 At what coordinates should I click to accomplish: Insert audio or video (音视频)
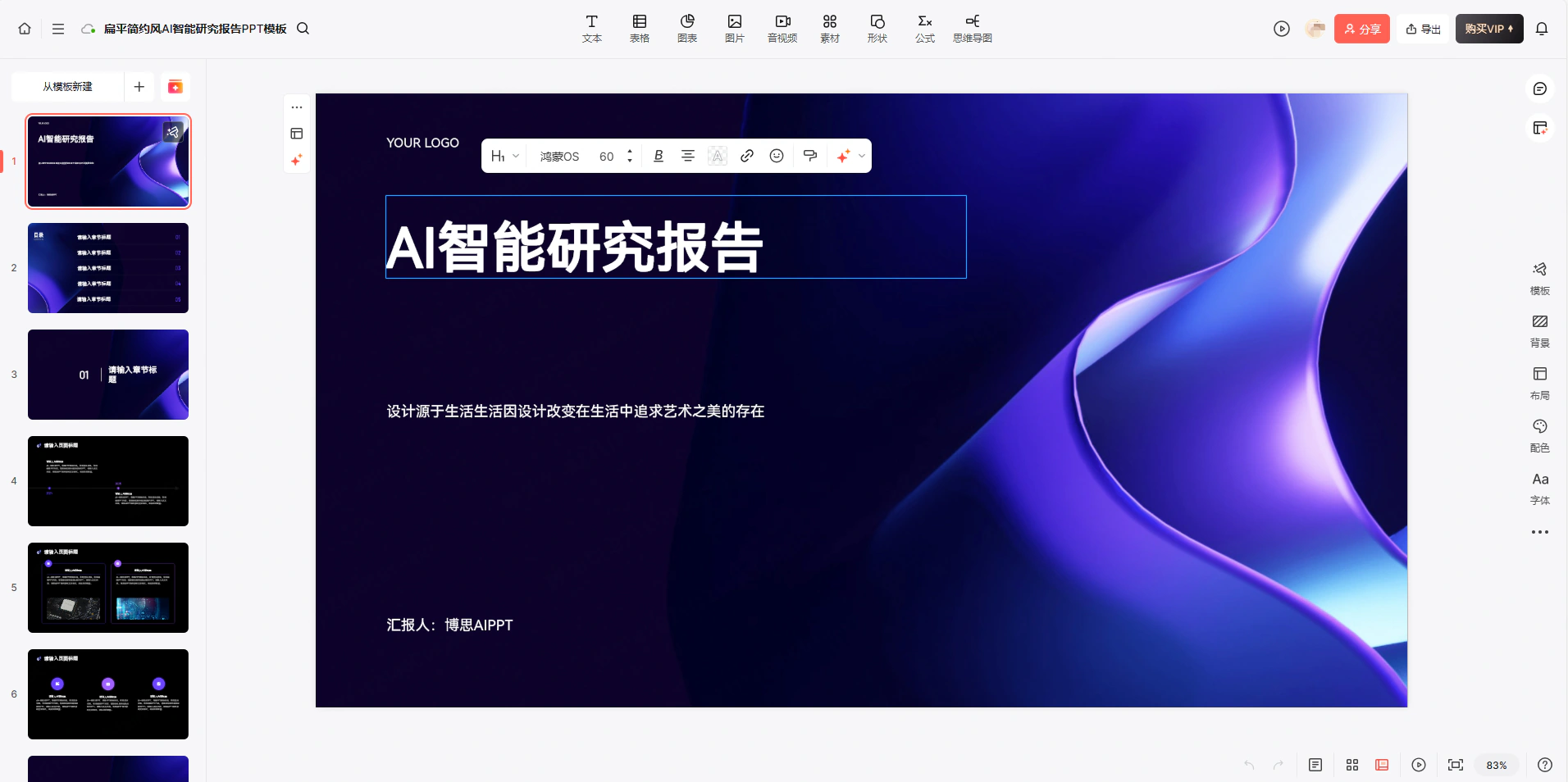click(x=782, y=29)
